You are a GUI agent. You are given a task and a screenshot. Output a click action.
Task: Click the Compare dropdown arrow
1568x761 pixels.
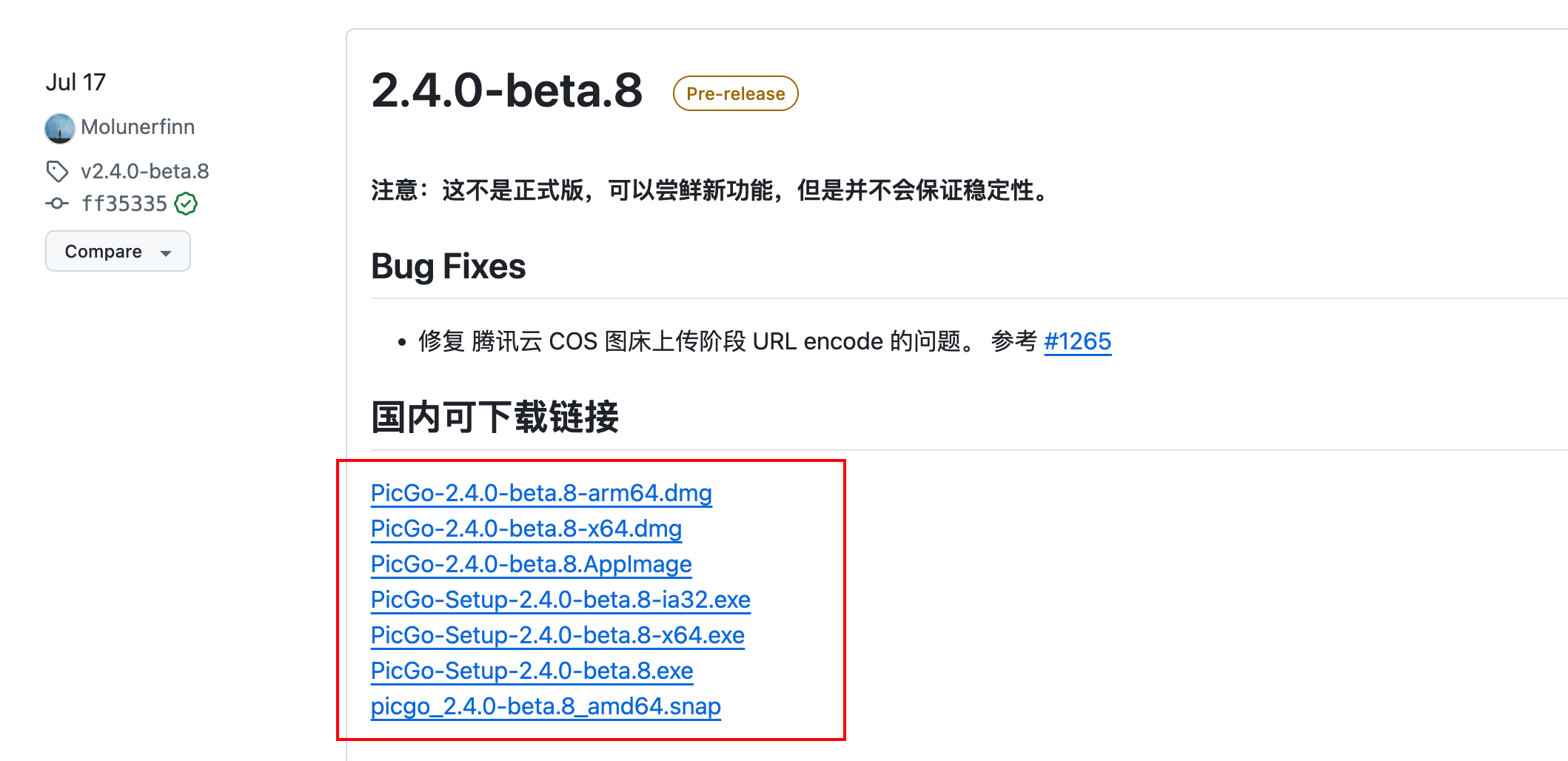pos(166,253)
